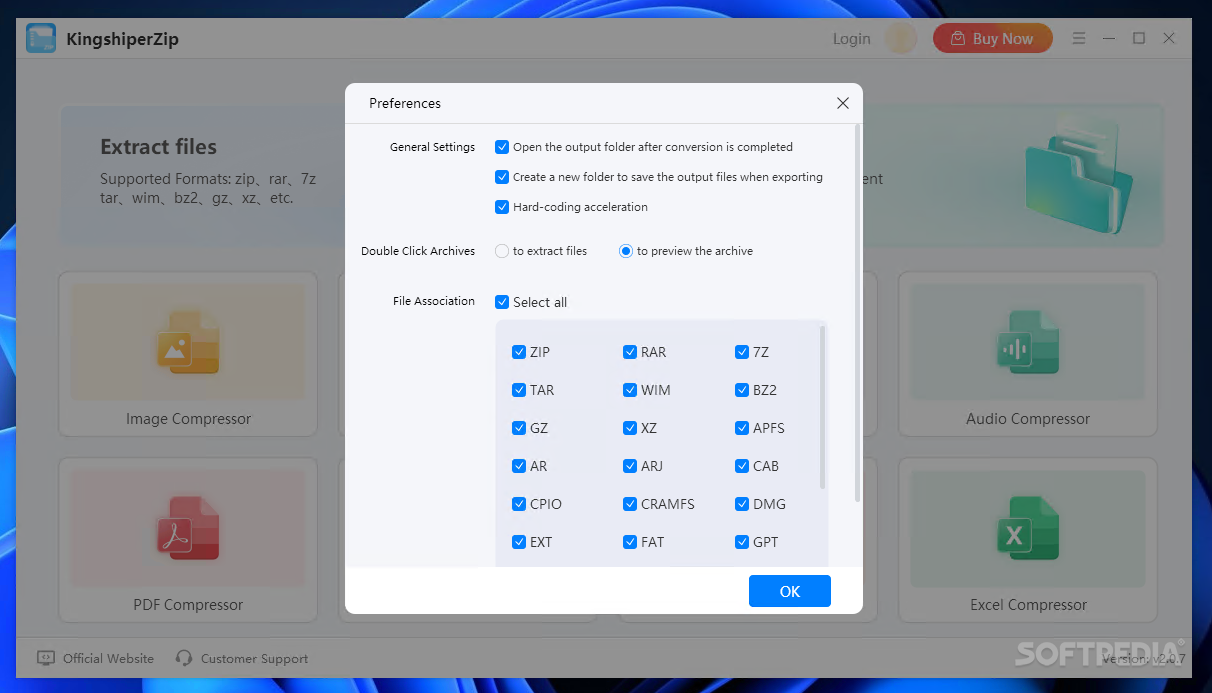Toggle the GZ file association checkbox
Screen dimensions: 1212x693
[x=519, y=428]
